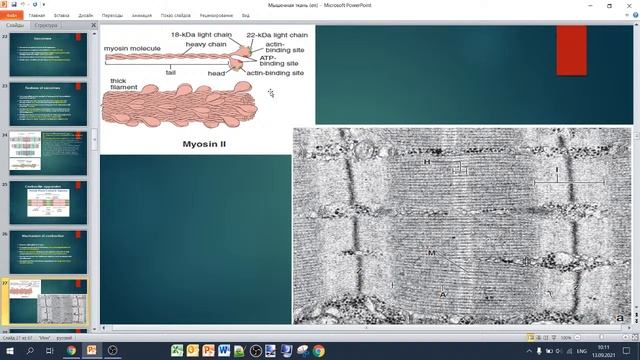
Task: Click thumbnail pane scroll down arrow
Action: [x=94, y=329]
